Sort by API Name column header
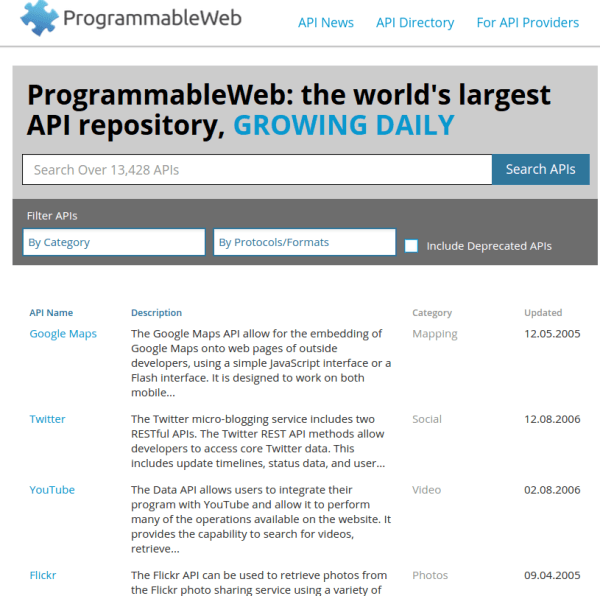The width and height of the screenshot is (600, 596). pyautogui.click(x=51, y=313)
